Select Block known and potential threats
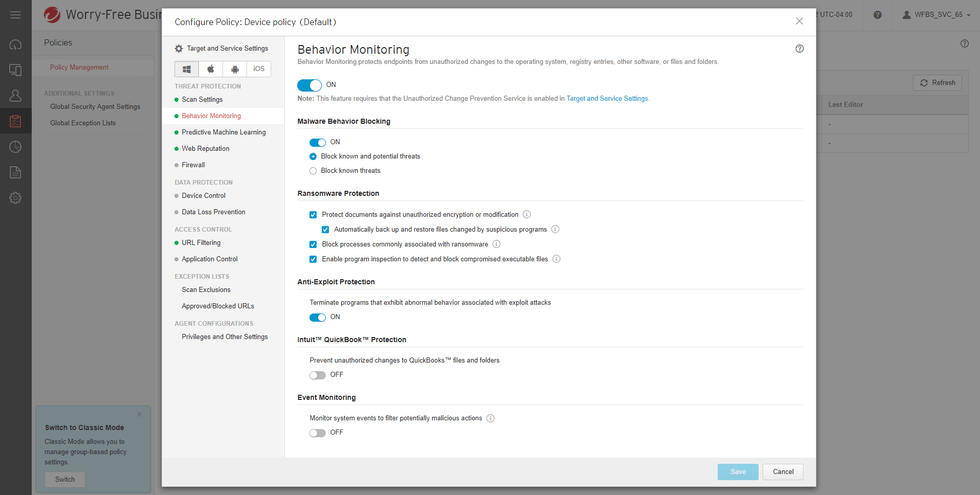This screenshot has width=980, height=495. (313, 156)
